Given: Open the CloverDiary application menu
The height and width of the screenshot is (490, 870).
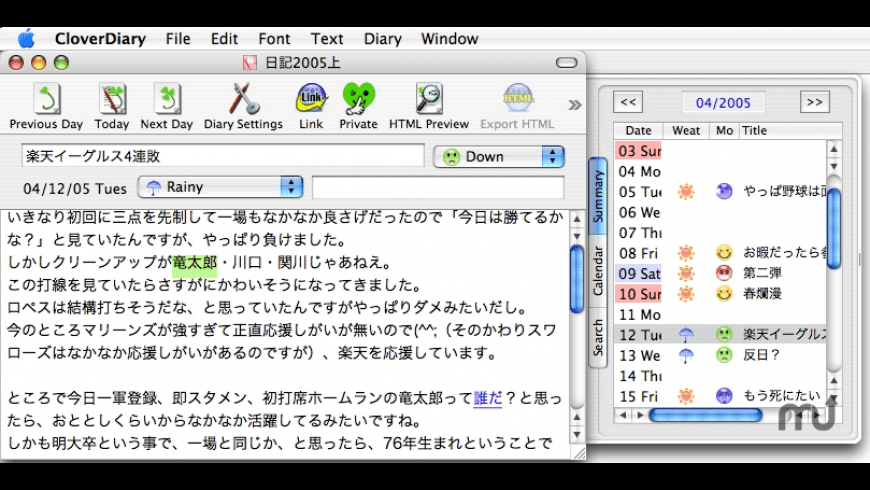Looking at the screenshot, I should click(100, 39).
